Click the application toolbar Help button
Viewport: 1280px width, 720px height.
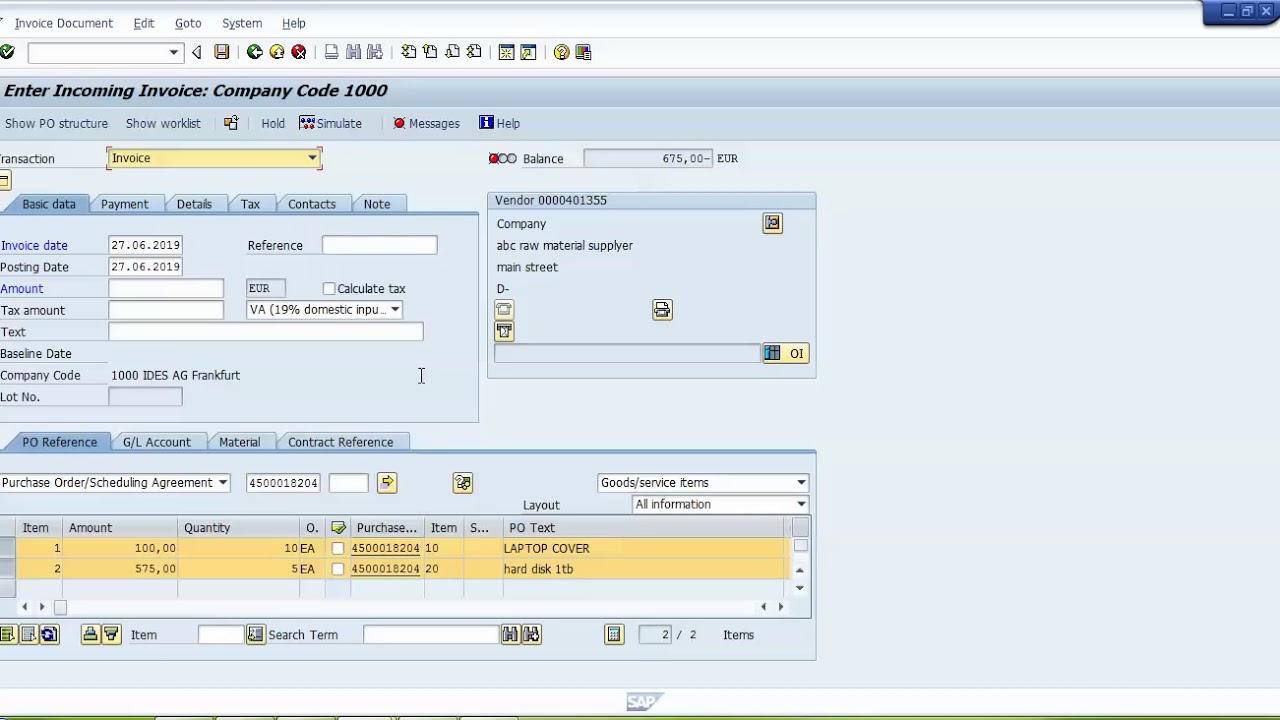499,123
